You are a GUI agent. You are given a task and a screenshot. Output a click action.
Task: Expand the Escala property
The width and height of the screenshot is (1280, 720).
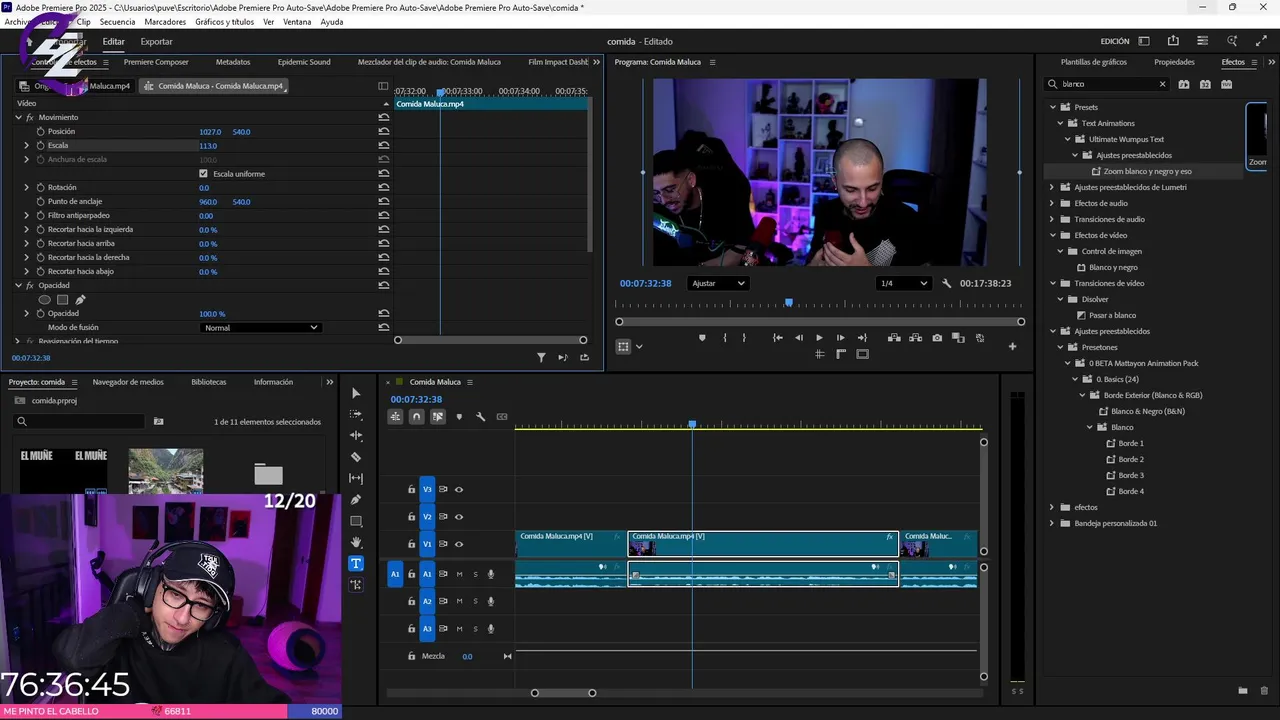click(26, 146)
